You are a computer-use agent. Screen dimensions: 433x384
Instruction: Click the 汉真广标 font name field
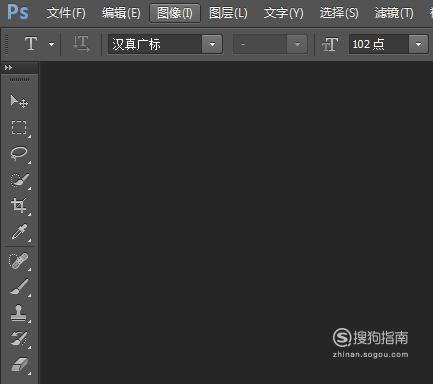point(155,44)
